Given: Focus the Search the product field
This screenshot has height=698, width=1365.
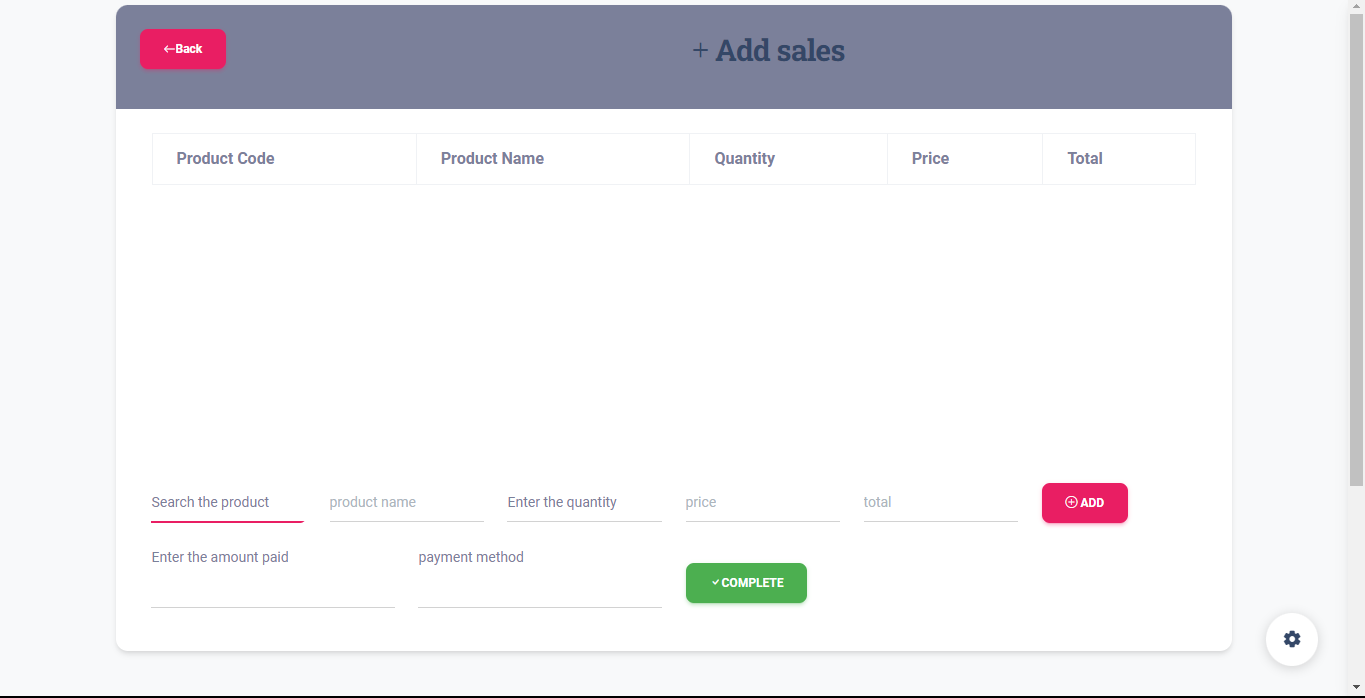Looking at the screenshot, I should pyautogui.click(x=227, y=503).
